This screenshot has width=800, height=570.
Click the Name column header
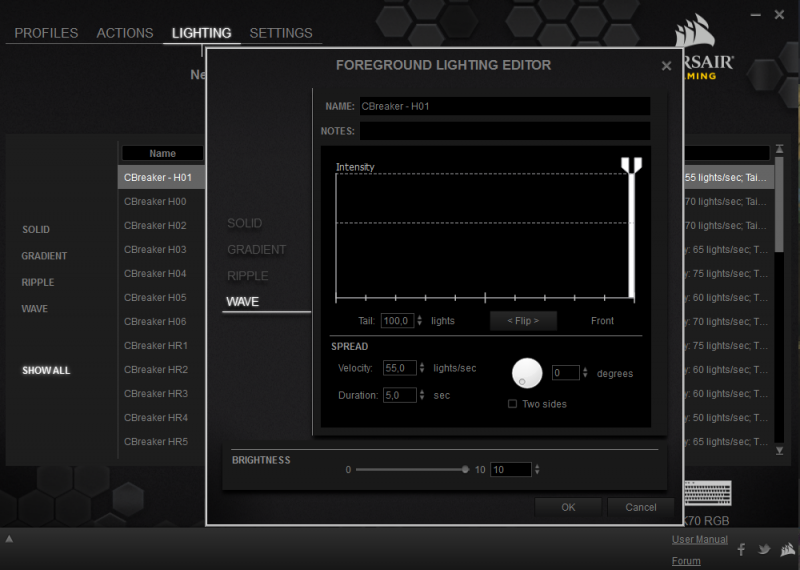tap(162, 153)
